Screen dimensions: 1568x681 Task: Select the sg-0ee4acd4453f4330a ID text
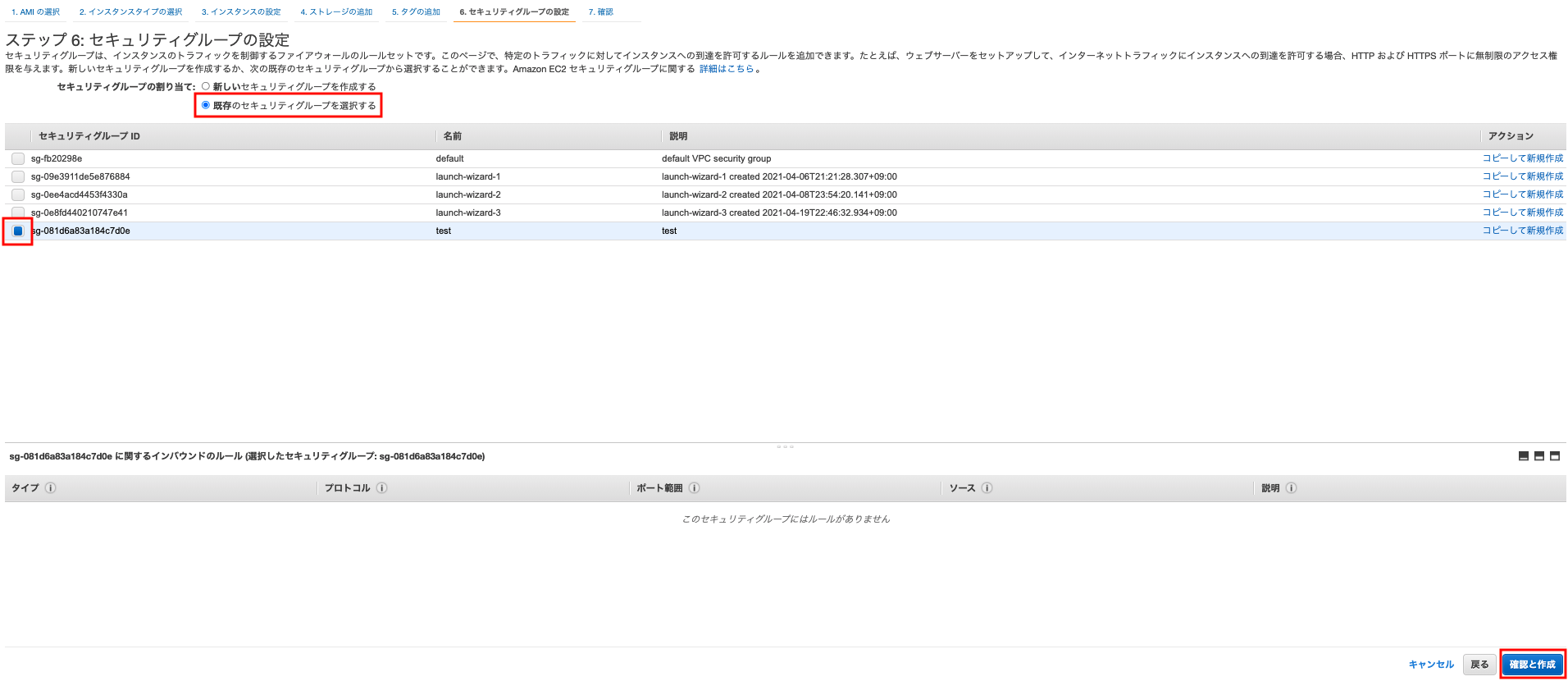coord(80,194)
